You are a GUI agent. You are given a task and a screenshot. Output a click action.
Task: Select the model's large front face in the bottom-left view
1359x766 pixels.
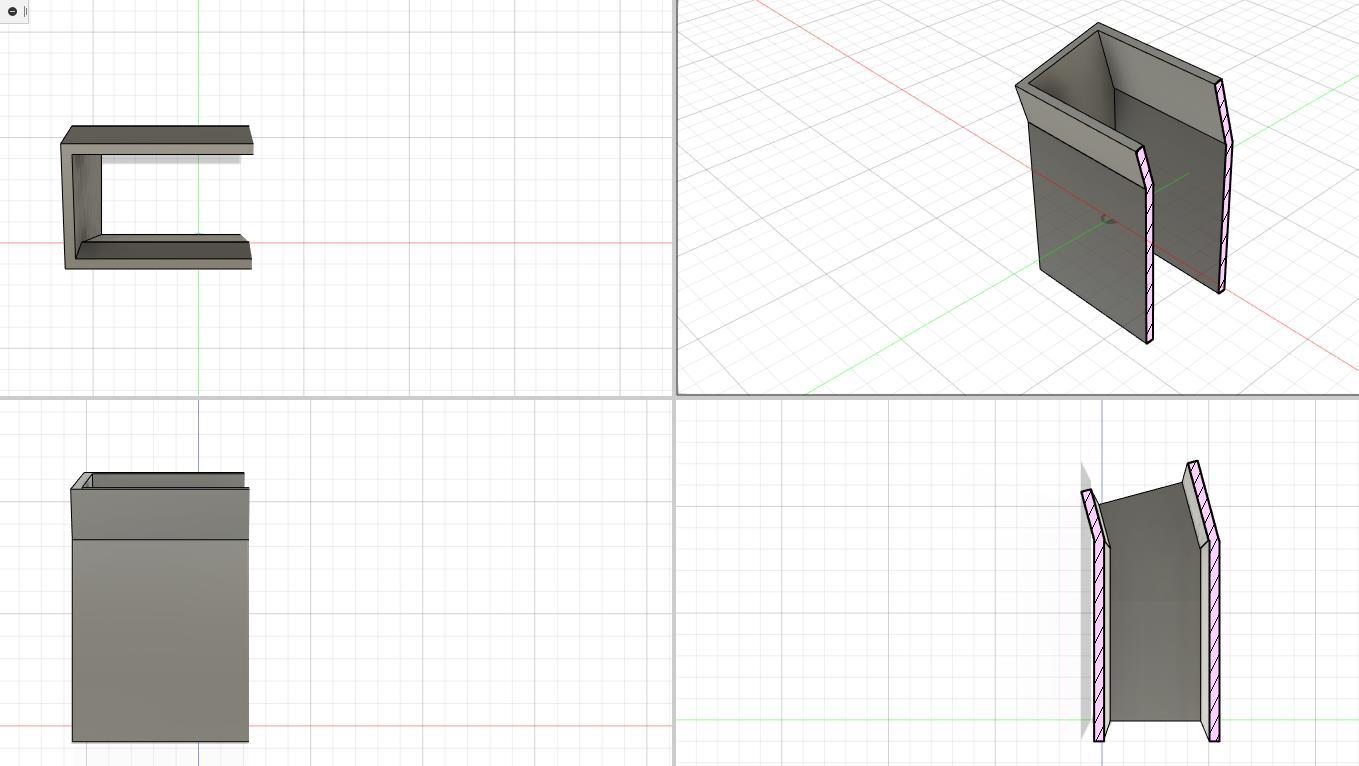(x=160, y=640)
